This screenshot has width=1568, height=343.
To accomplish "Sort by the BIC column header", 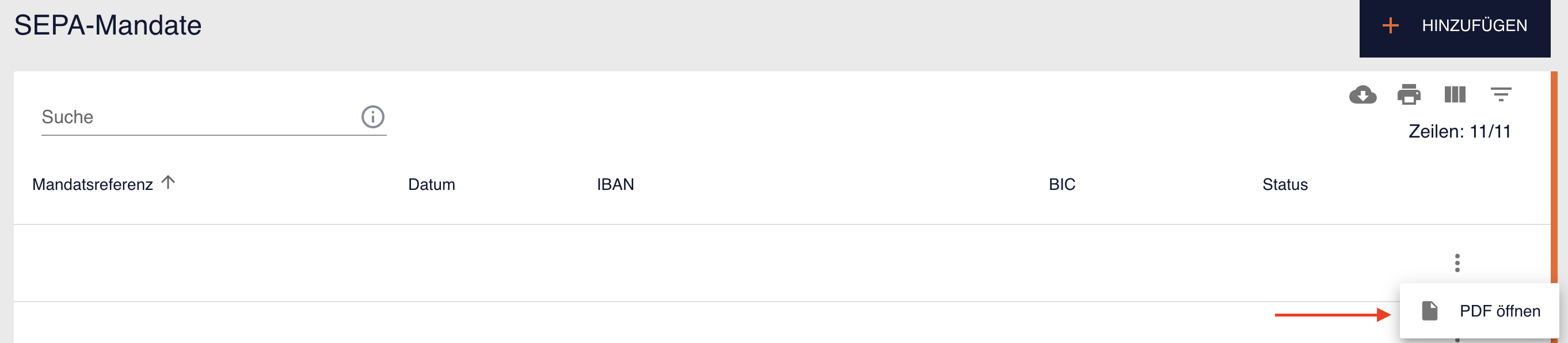I will click(1061, 185).
